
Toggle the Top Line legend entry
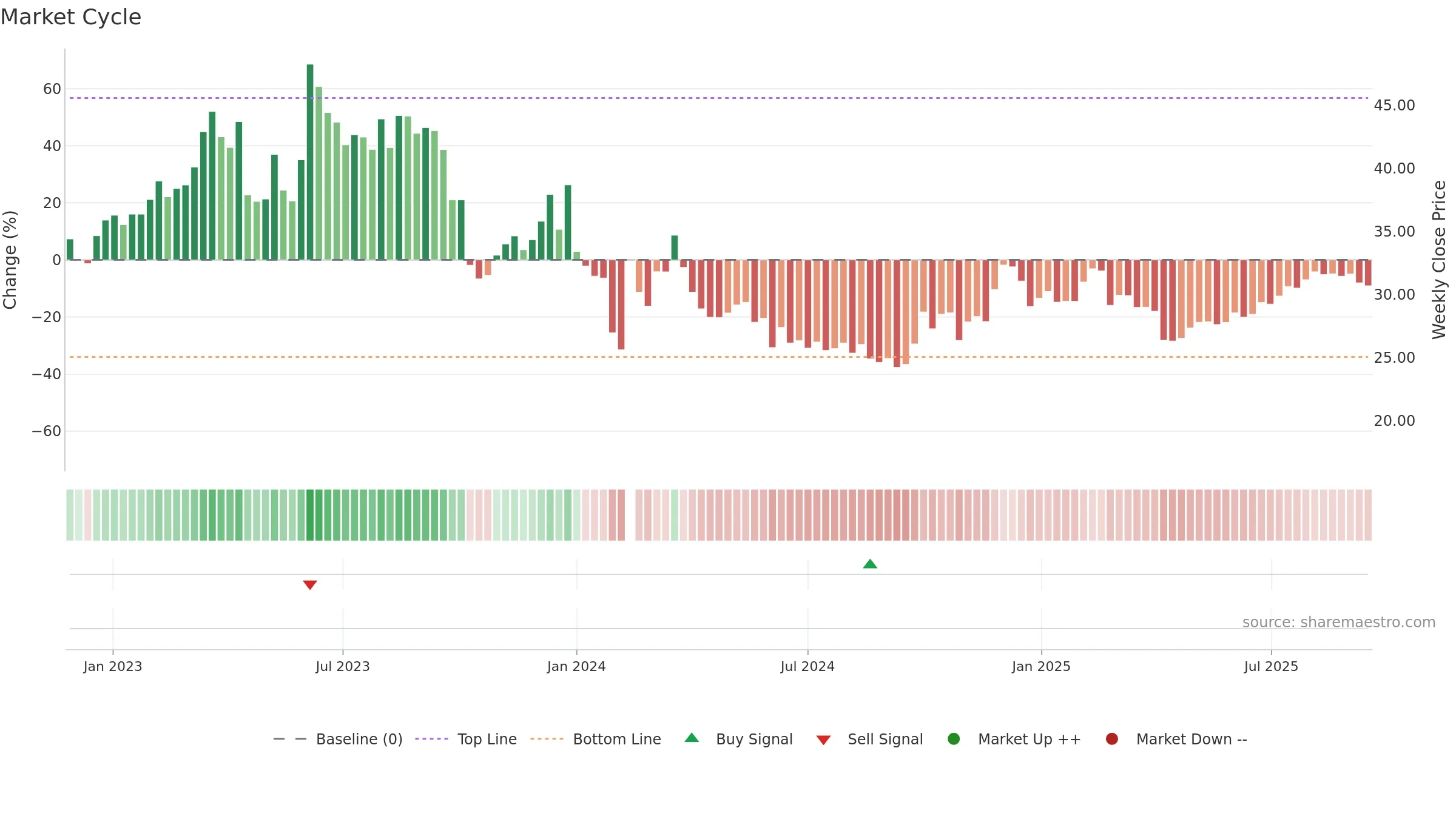465,739
